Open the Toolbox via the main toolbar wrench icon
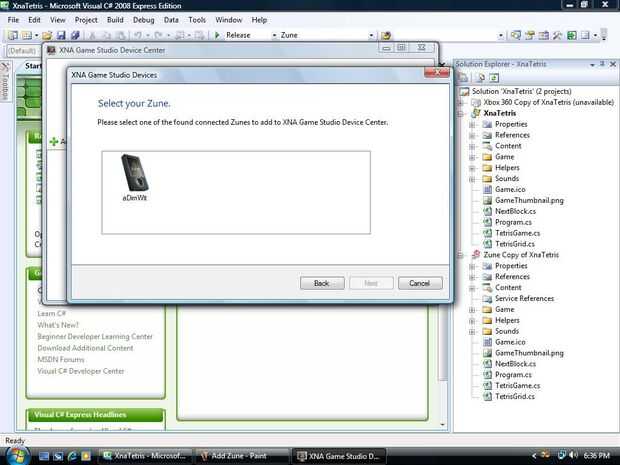 pos(558,35)
